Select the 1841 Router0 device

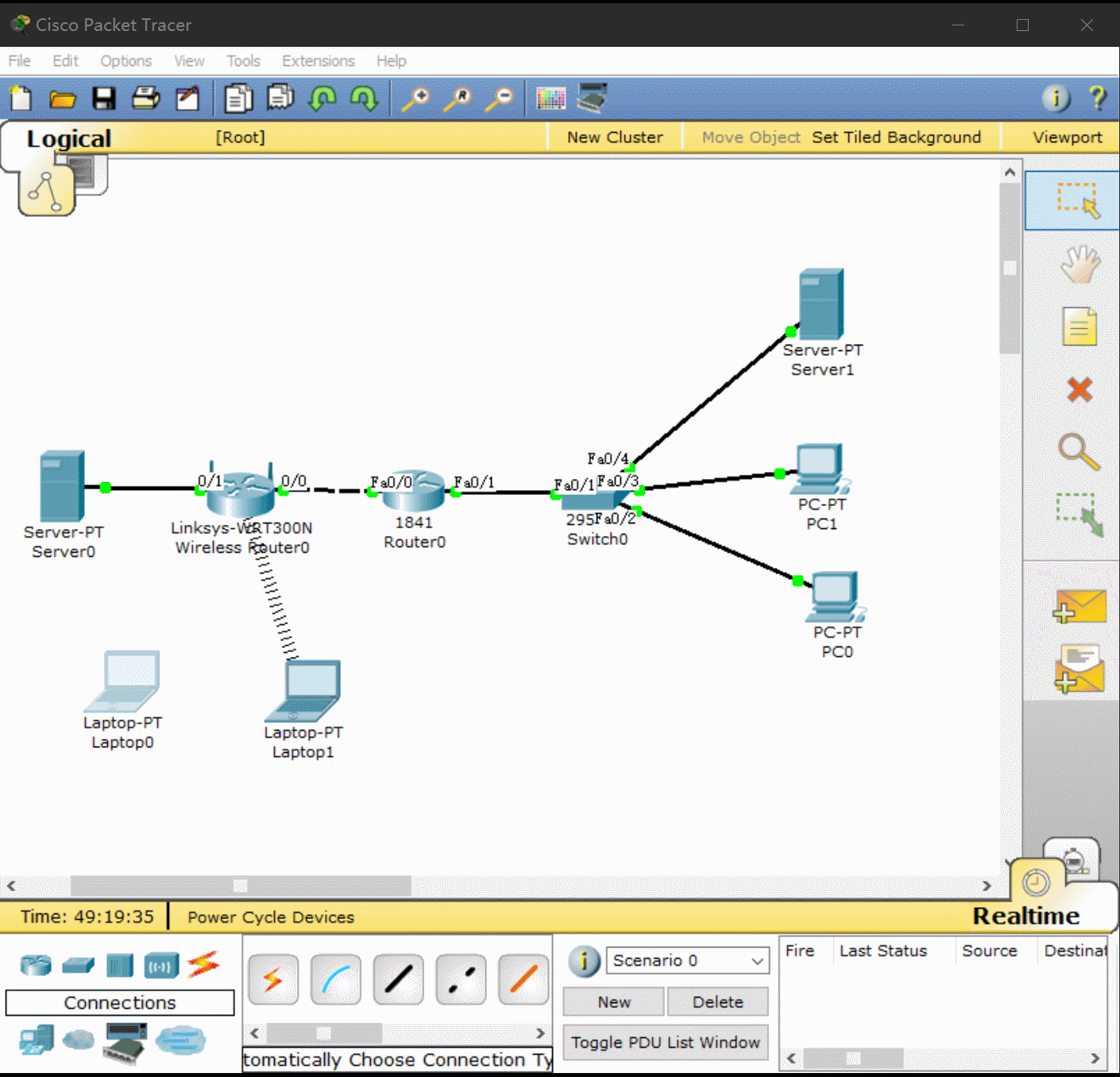pyautogui.click(x=412, y=491)
